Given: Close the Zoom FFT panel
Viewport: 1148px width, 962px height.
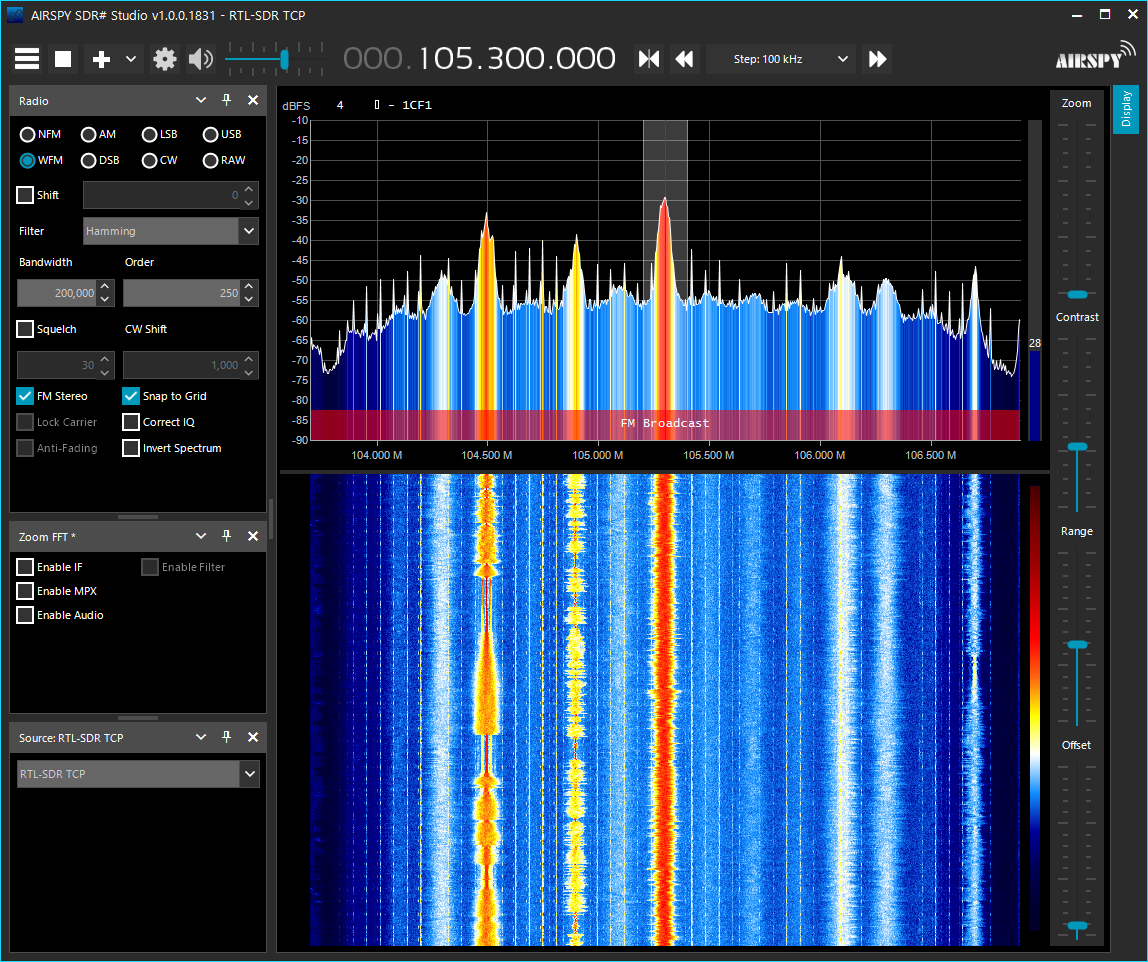Looking at the screenshot, I should click(x=253, y=537).
